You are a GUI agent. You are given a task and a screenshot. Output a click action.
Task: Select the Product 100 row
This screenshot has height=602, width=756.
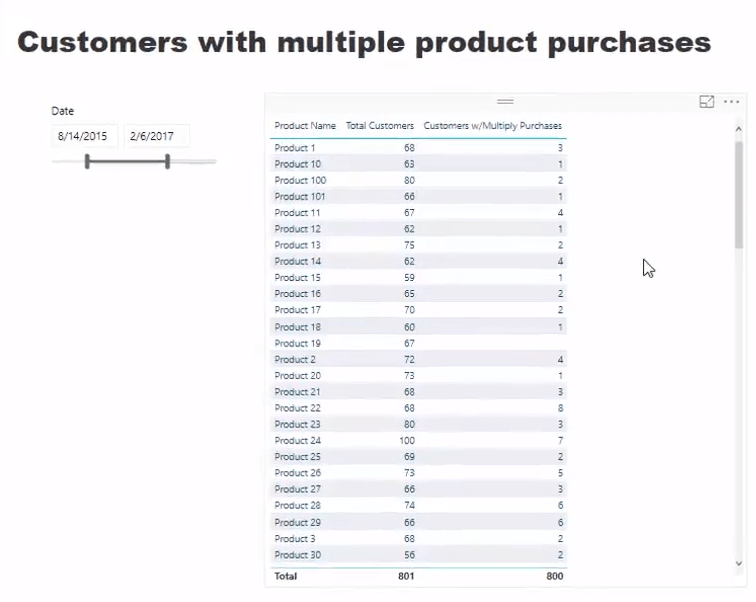click(x=418, y=180)
